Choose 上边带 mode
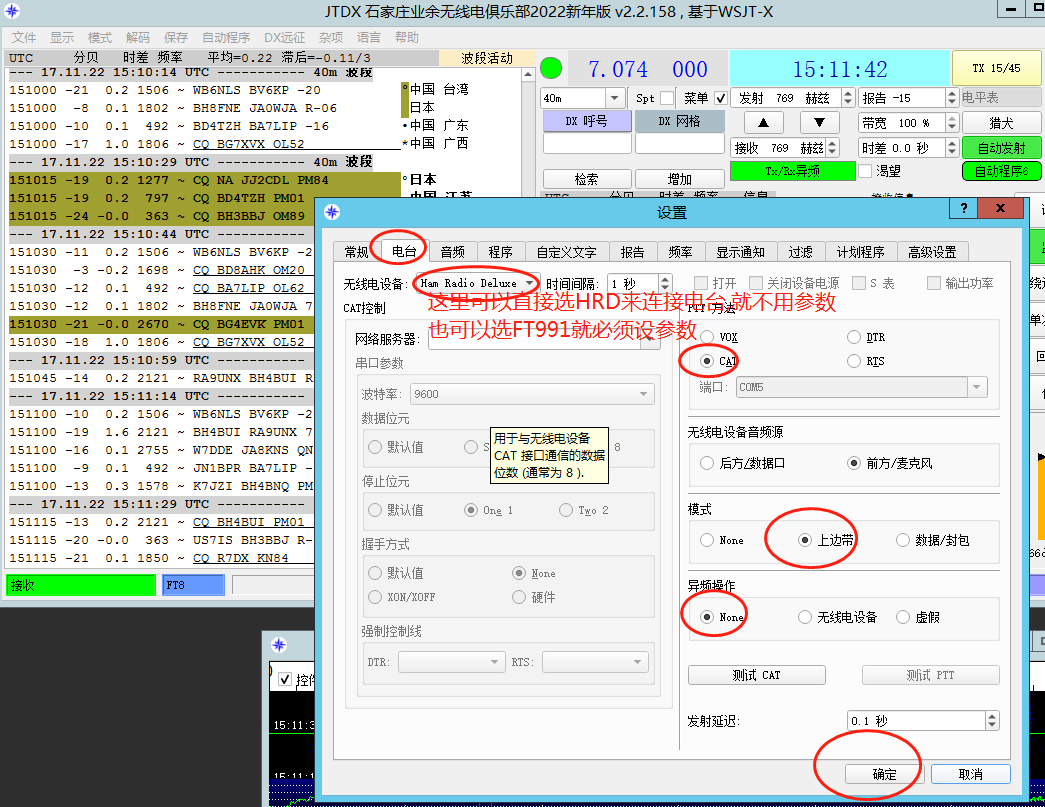This screenshot has width=1045, height=807. pos(805,540)
